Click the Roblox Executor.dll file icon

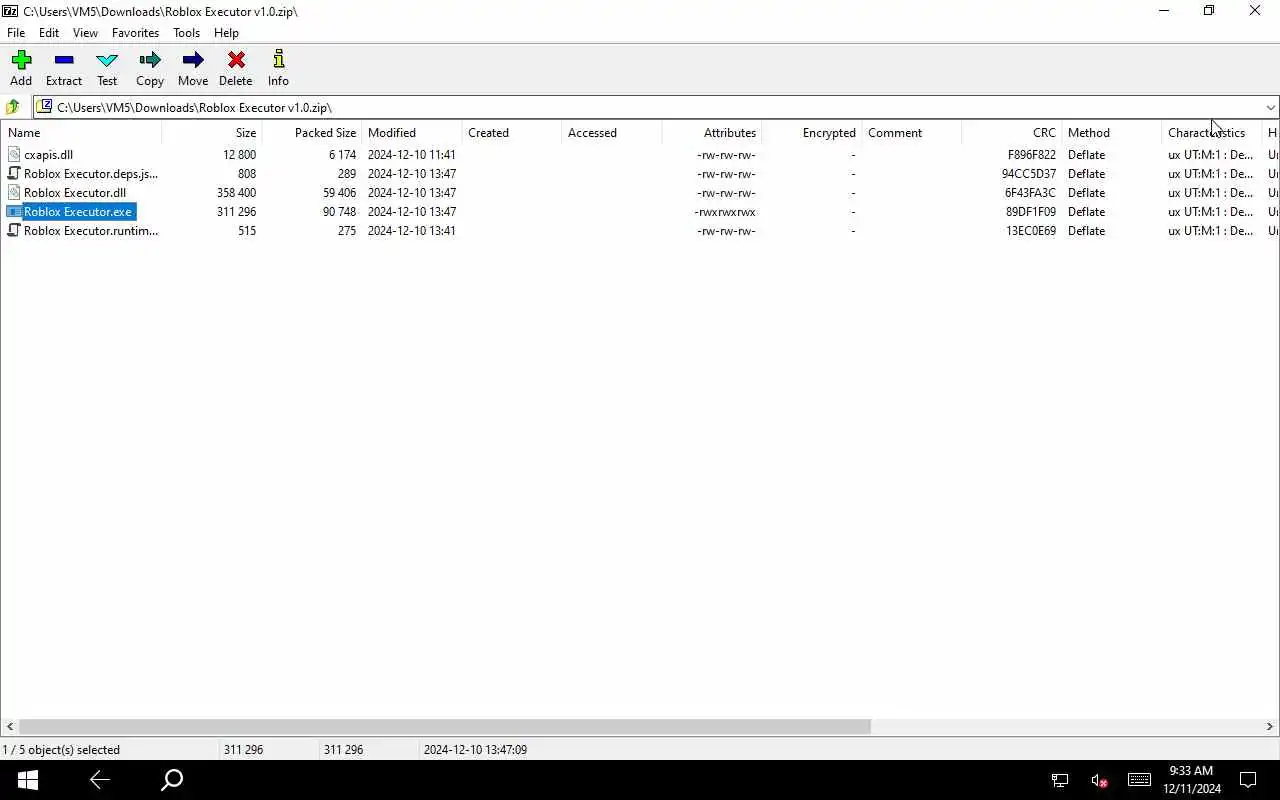pyautogui.click(x=14, y=192)
